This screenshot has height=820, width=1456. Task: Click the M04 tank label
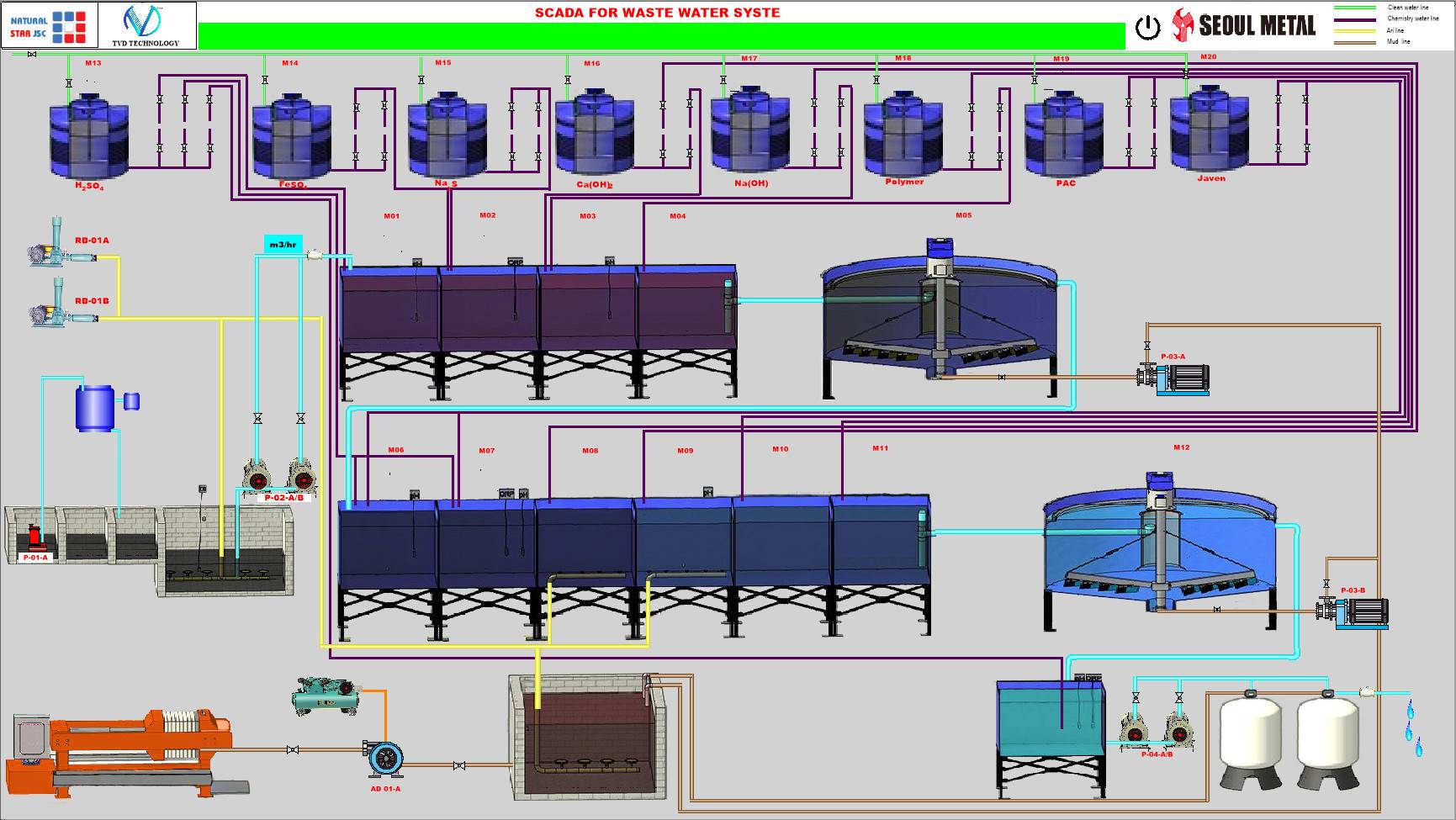[x=678, y=216]
